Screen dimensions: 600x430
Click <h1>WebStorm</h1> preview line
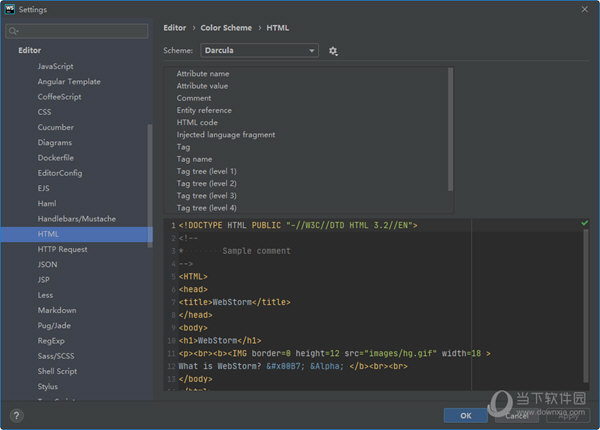pos(220,340)
